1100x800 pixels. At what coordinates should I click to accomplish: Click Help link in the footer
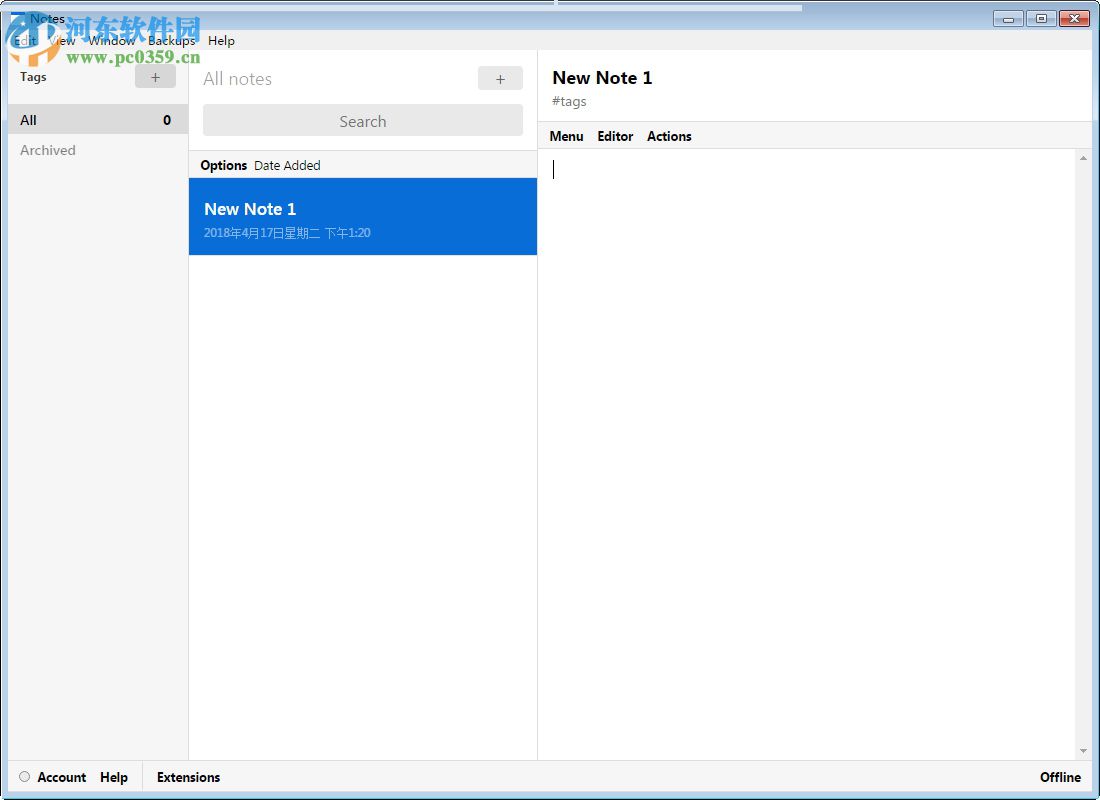114,777
